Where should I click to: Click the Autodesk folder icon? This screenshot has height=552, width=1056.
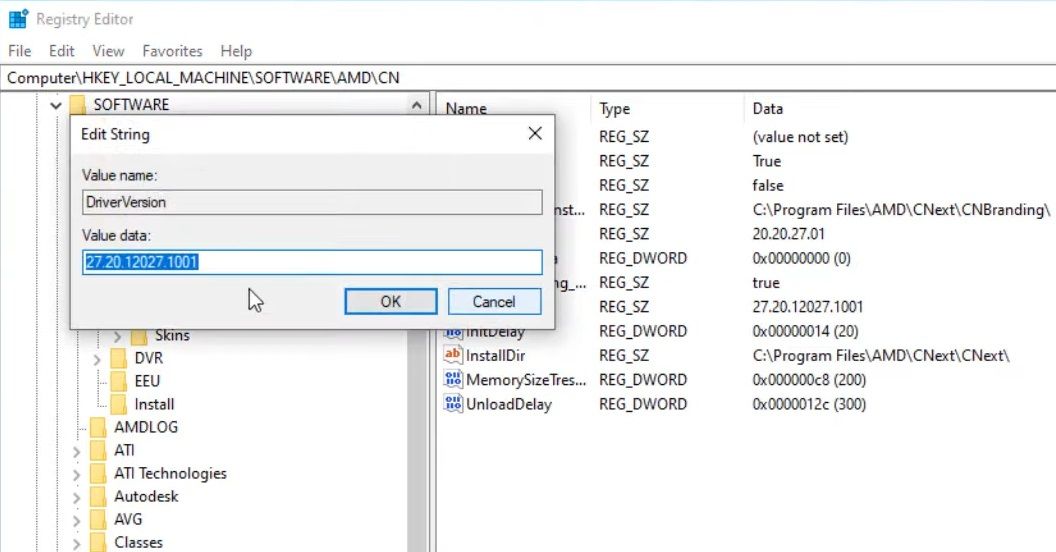click(98, 496)
